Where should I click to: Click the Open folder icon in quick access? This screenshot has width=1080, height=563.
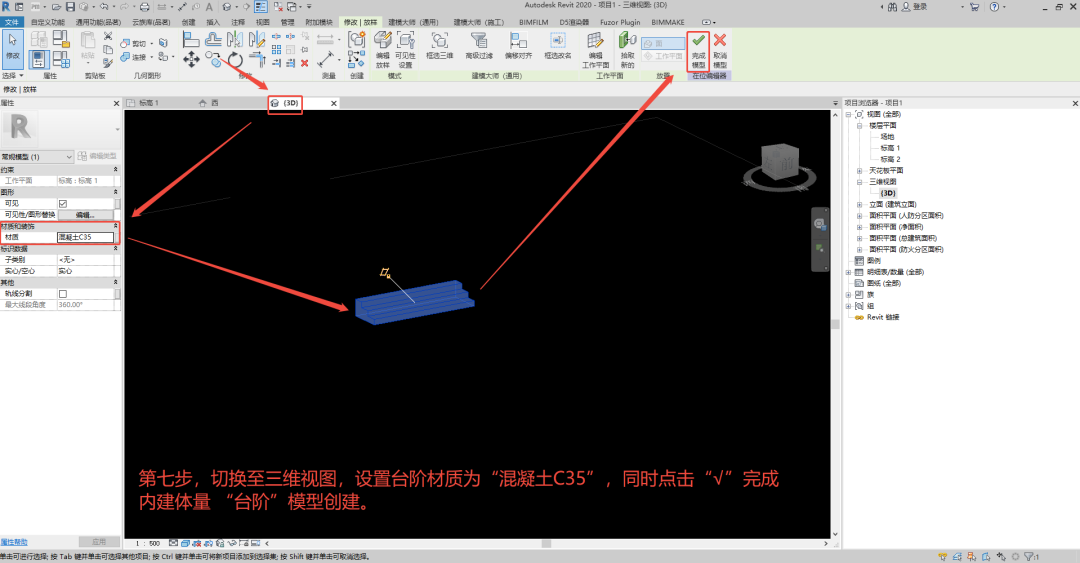[x=56, y=7]
